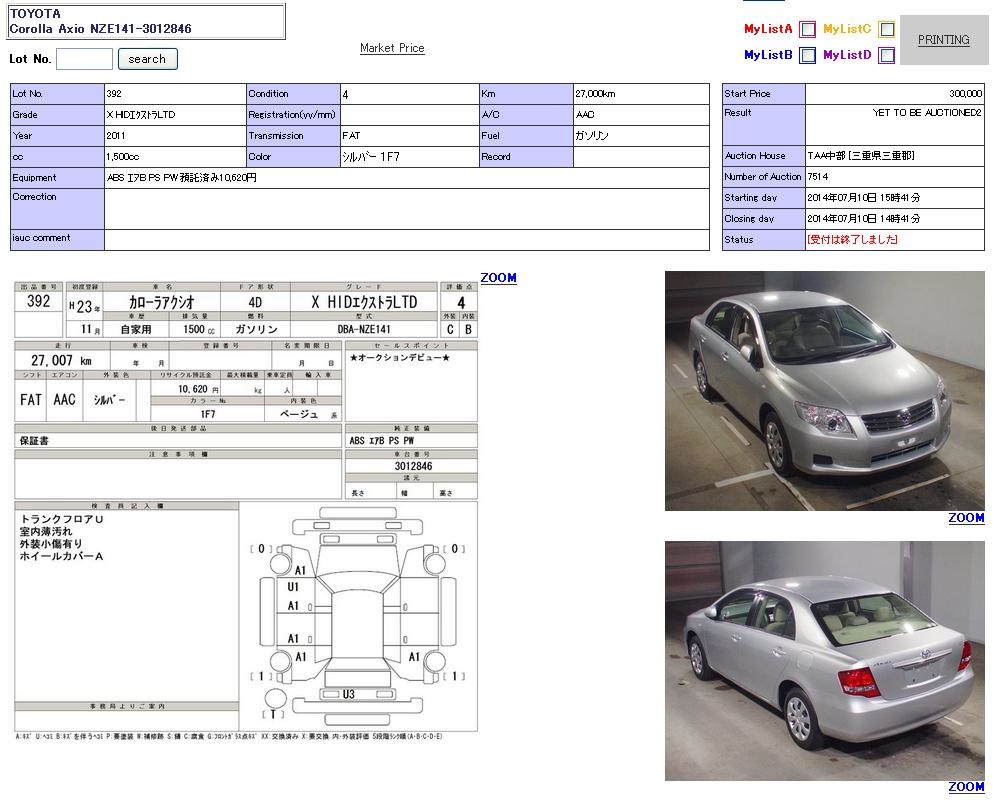Open ZOOM link above auction sheet
Image resolution: width=1008 pixels, height=806 pixels.
[498, 278]
